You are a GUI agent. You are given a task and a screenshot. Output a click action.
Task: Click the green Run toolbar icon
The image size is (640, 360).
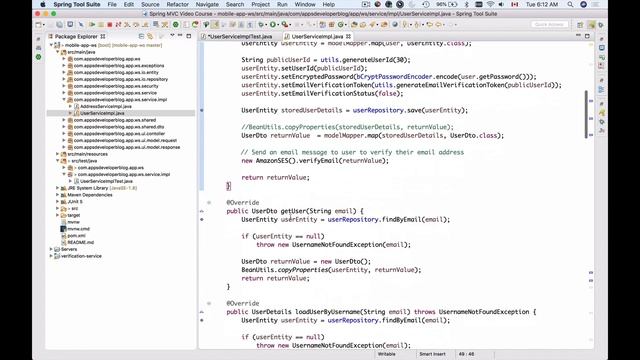pyautogui.click(x=273, y=24)
